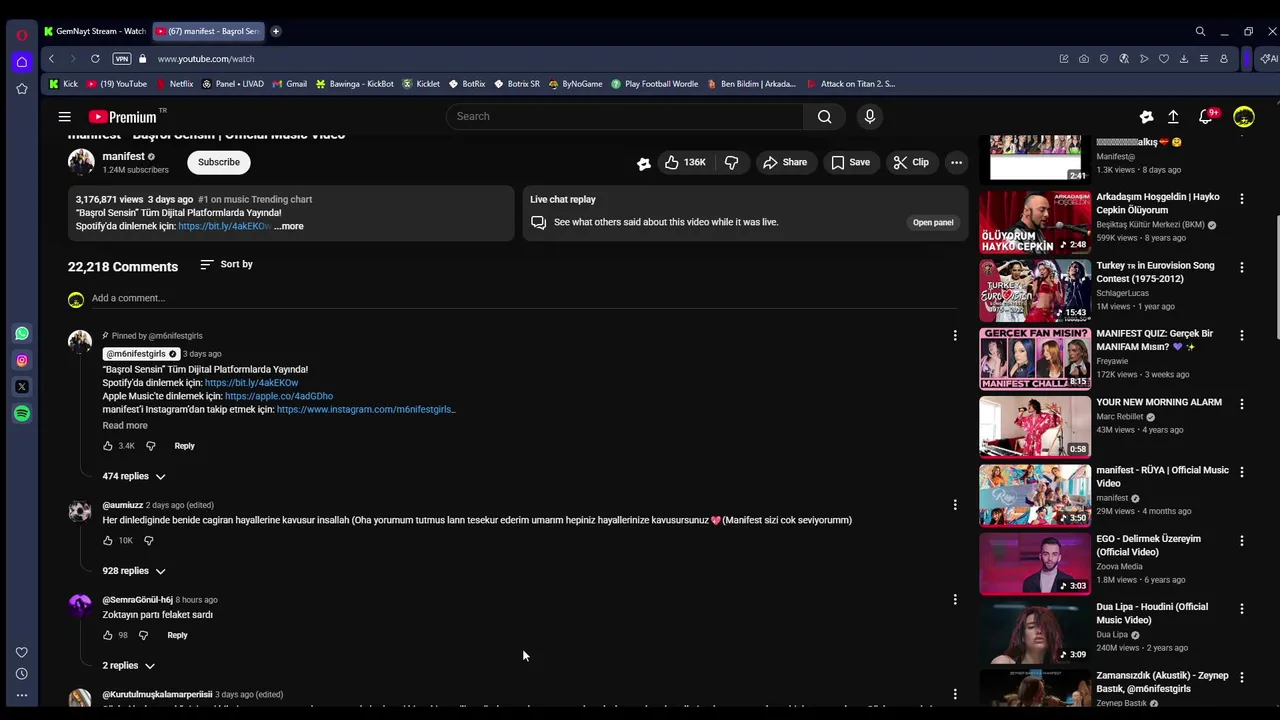1280x720 pixels.
Task: Dislike @SemraGönül-h6j's comment
Action: (143, 635)
